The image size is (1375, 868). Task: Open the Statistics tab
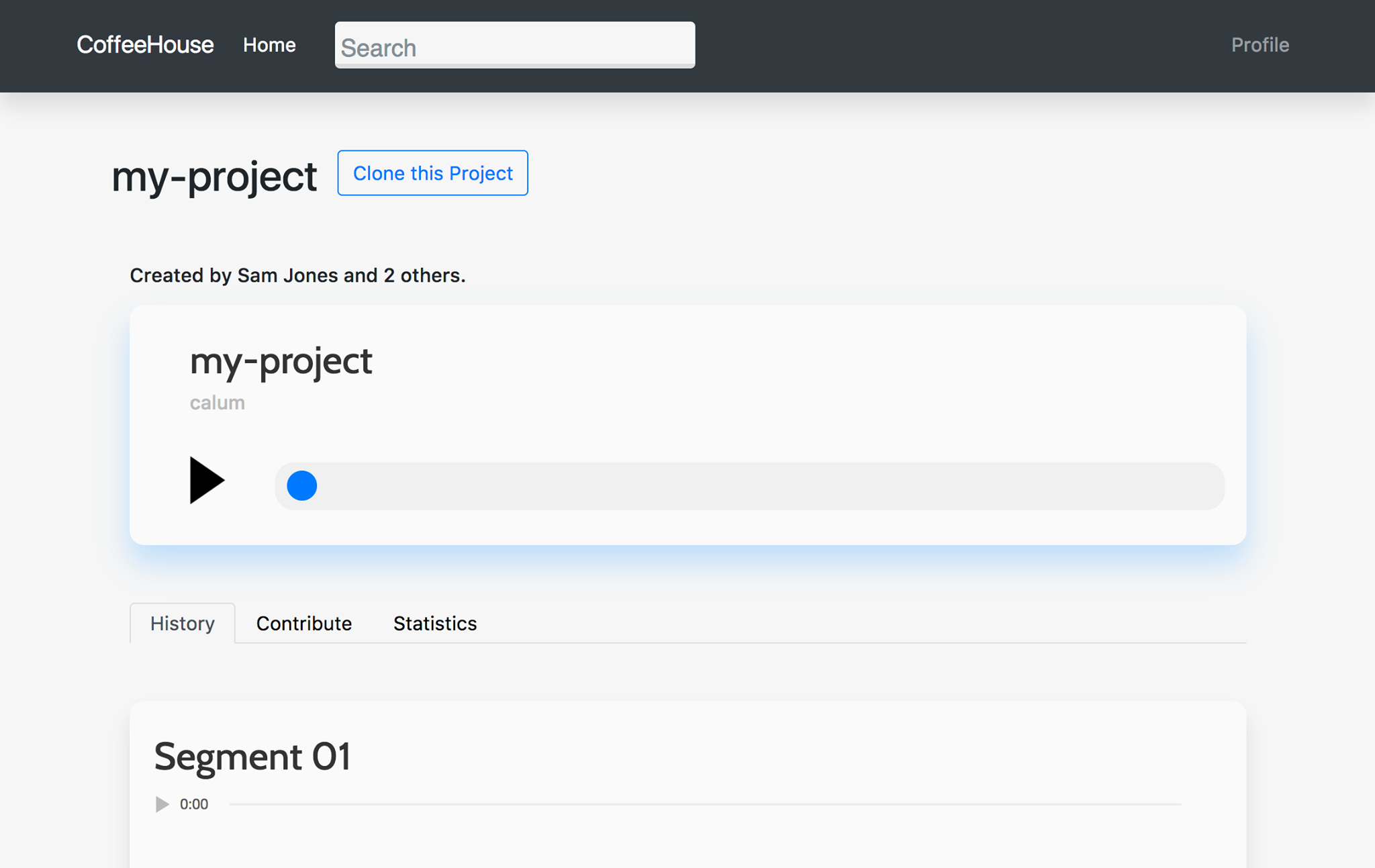click(434, 623)
